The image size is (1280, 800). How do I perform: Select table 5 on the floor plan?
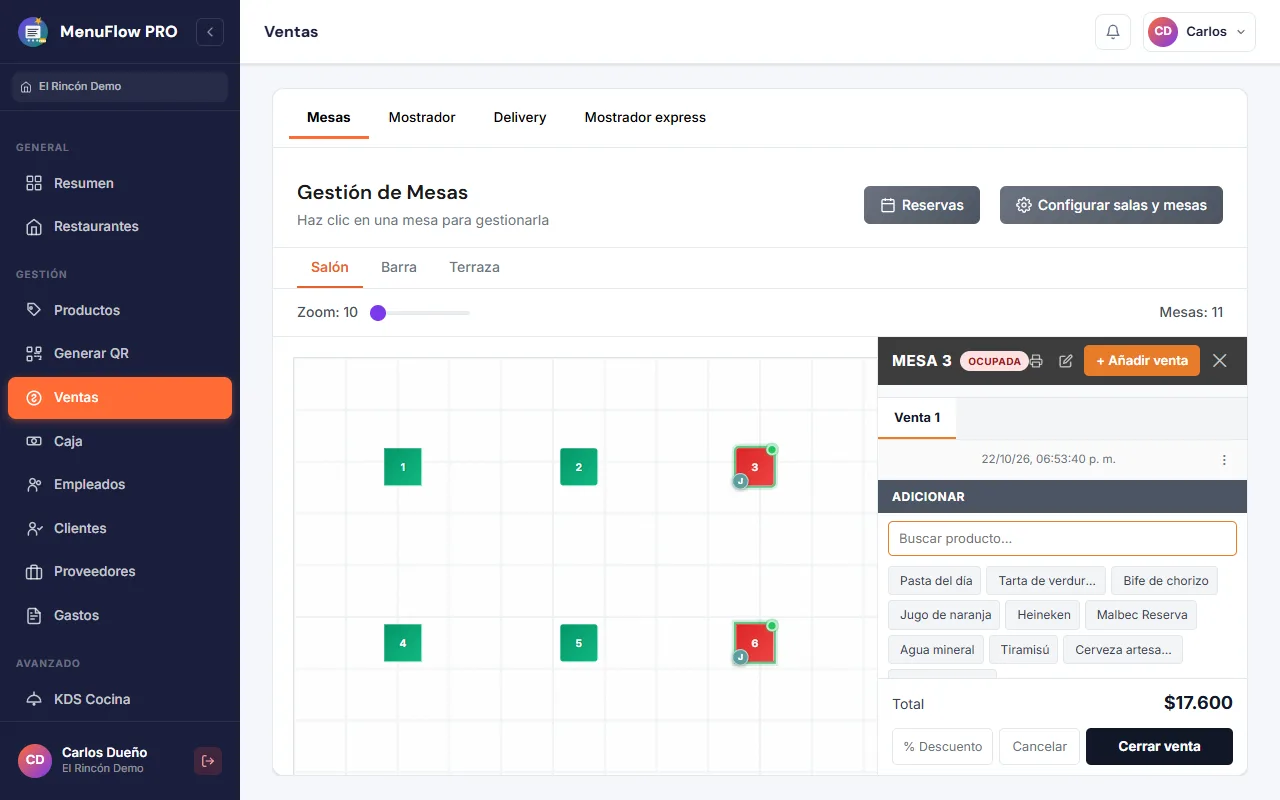(579, 643)
